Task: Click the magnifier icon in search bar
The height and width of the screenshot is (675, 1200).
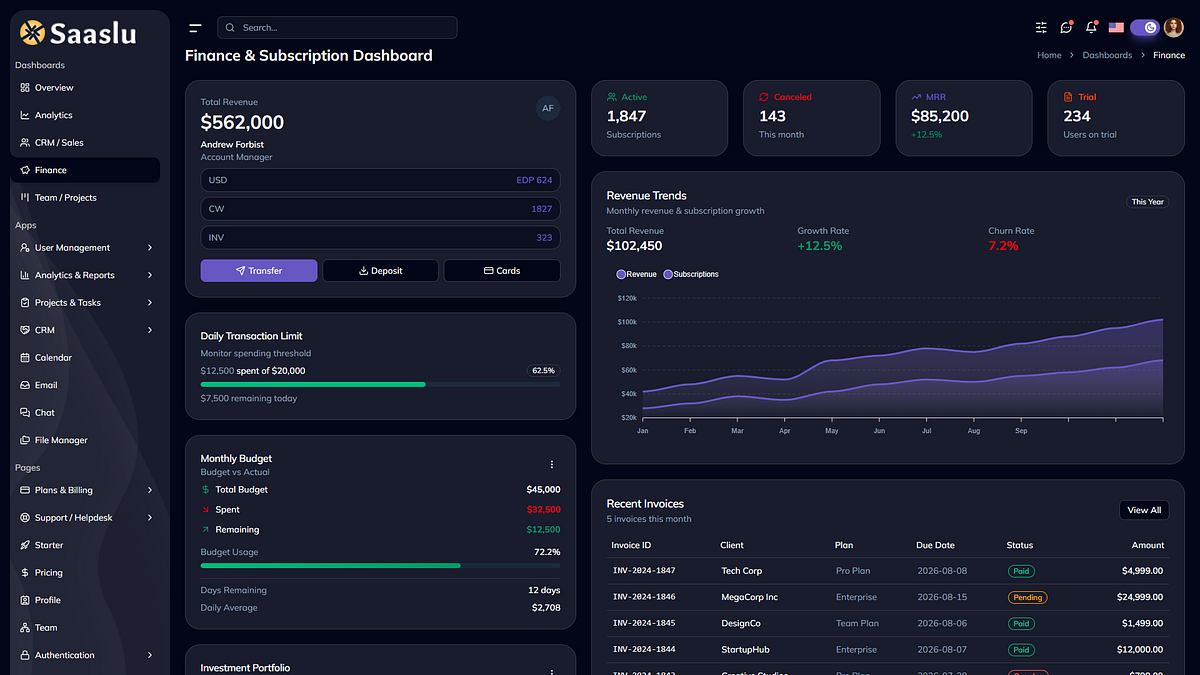Action: (x=231, y=28)
